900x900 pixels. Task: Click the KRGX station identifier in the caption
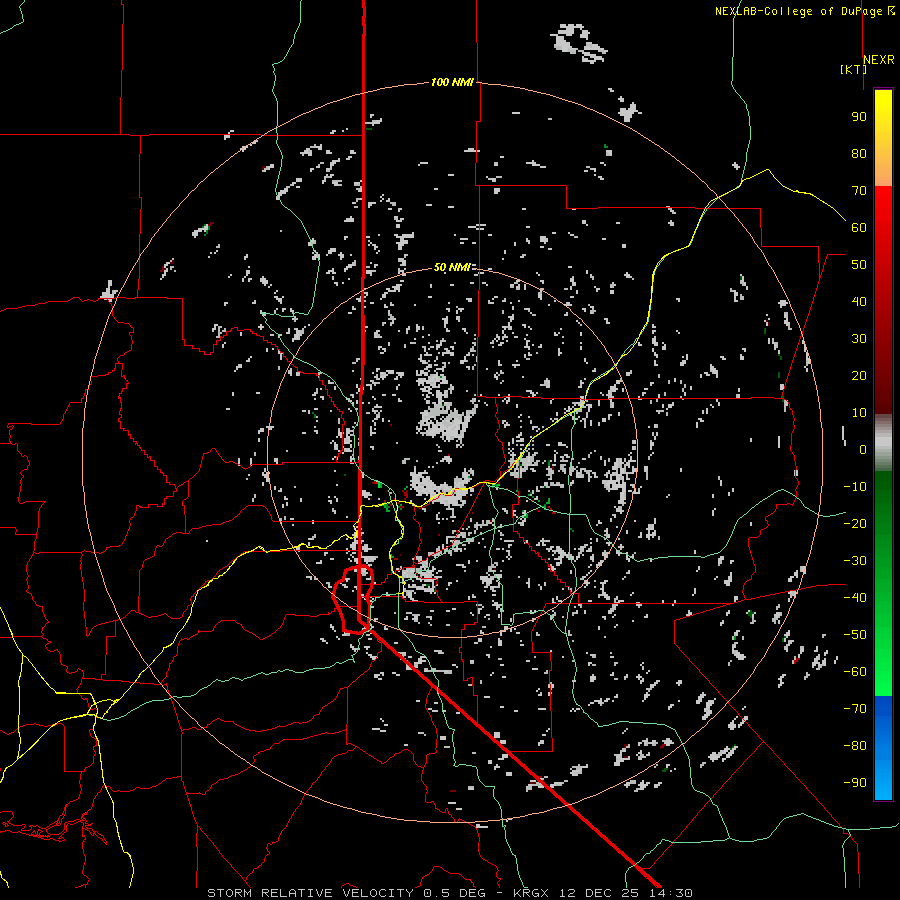pos(532,893)
